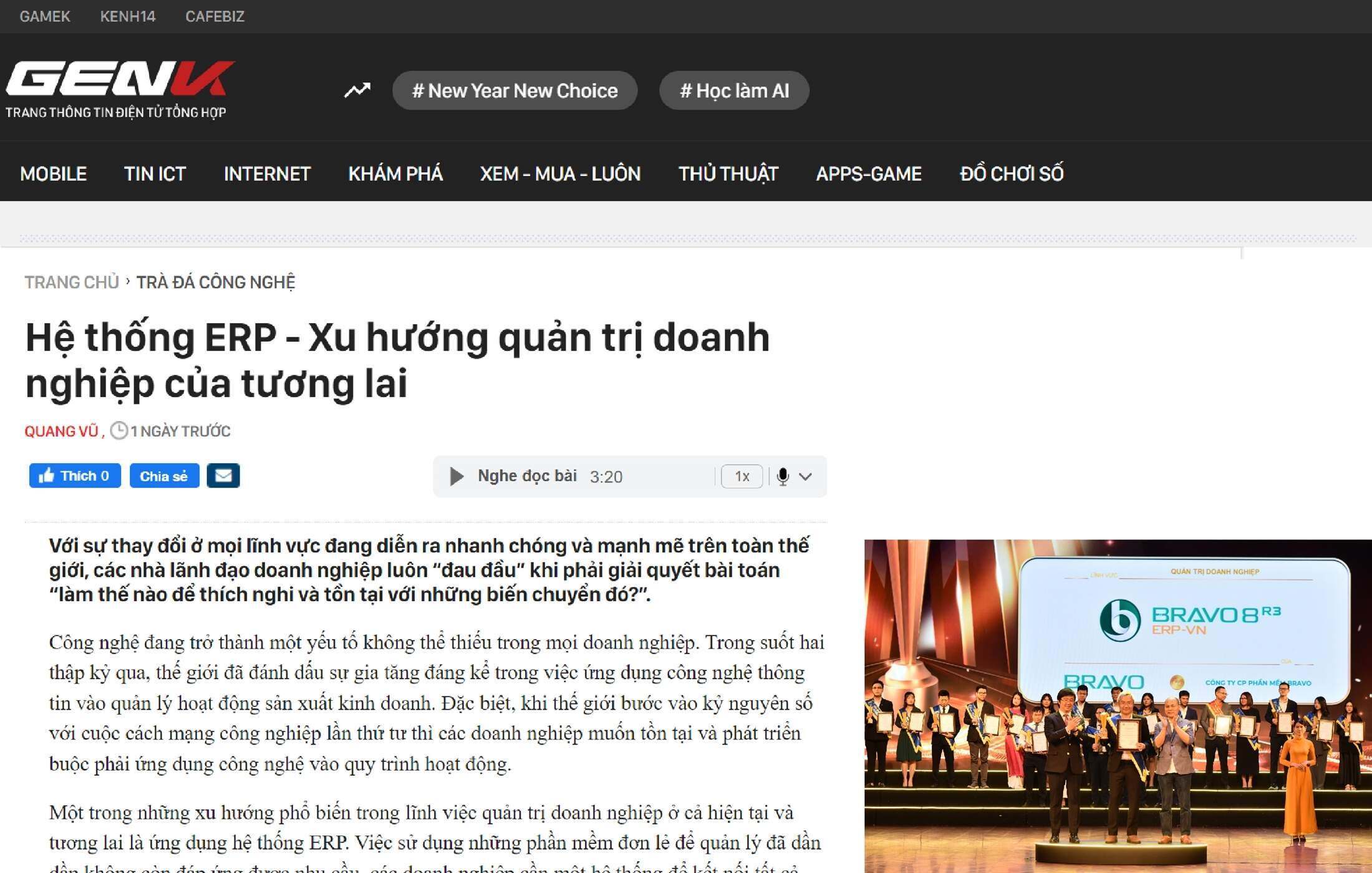Open the THỦ THUẬT menu
This screenshot has width=1372, height=873.
pos(728,173)
